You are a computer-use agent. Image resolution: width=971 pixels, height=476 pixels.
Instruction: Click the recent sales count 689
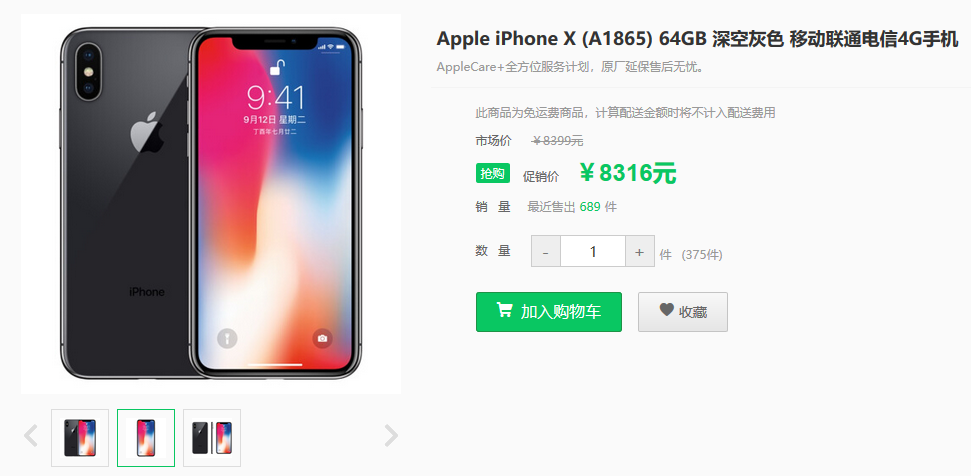click(x=590, y=207)
